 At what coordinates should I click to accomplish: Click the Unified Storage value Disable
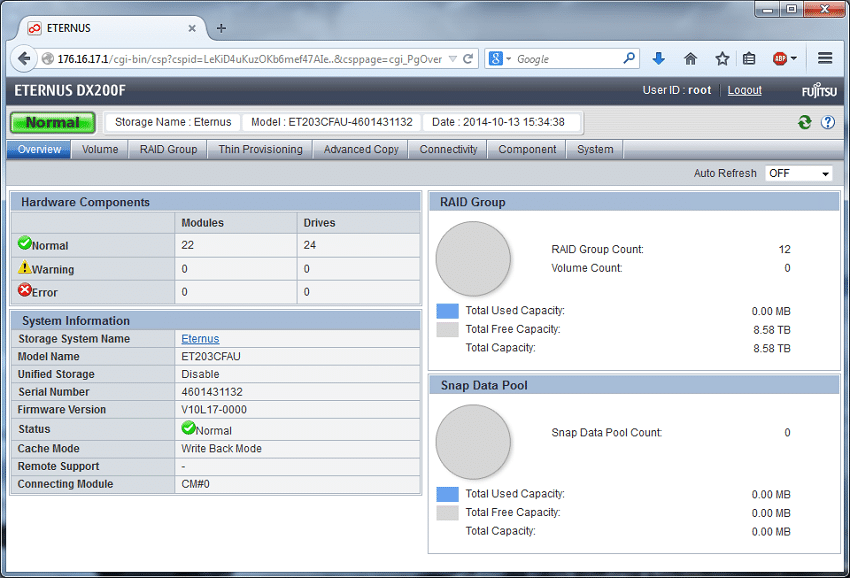coord(200,374)
